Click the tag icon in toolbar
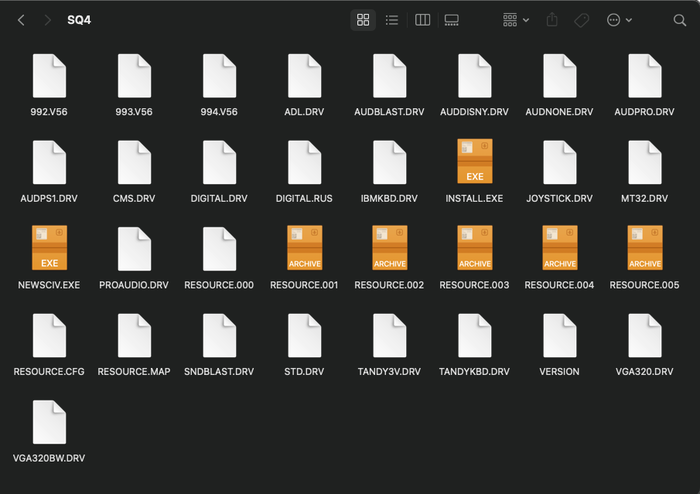The height and width of the screenshot is (494, 700). [581, 20]
